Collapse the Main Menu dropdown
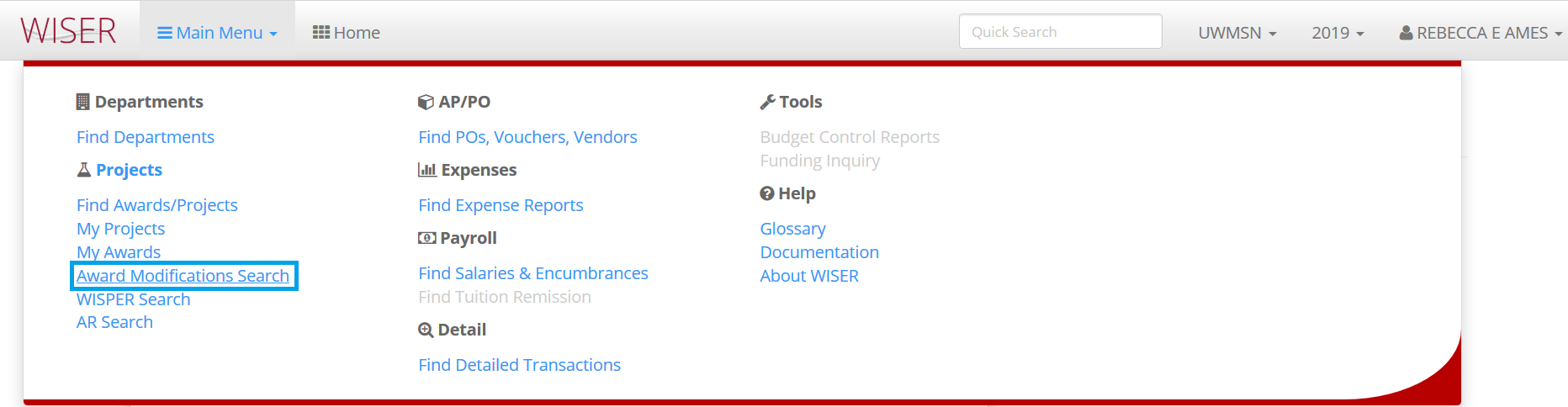This screenshot has height=407, width=1568. click(x=218, y=32)
